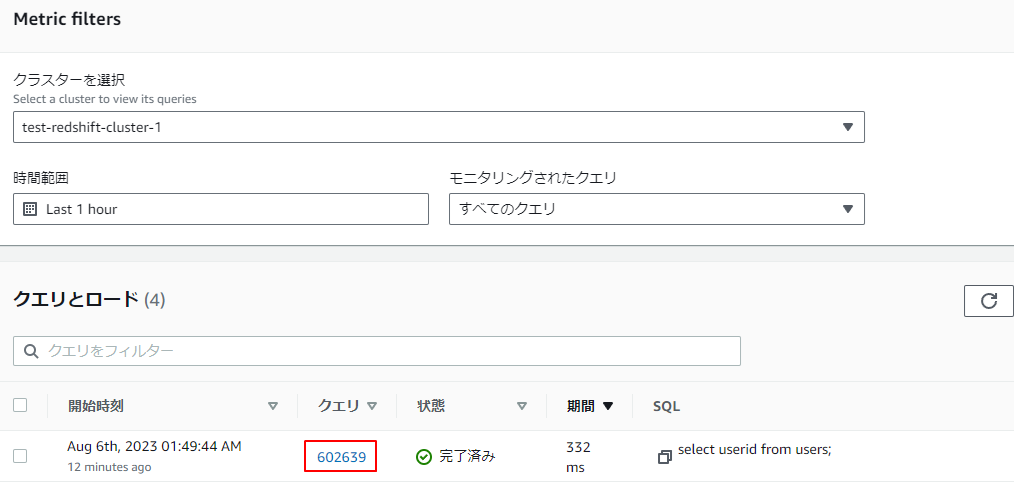Click the calendar icon in time range

point(30,209)
